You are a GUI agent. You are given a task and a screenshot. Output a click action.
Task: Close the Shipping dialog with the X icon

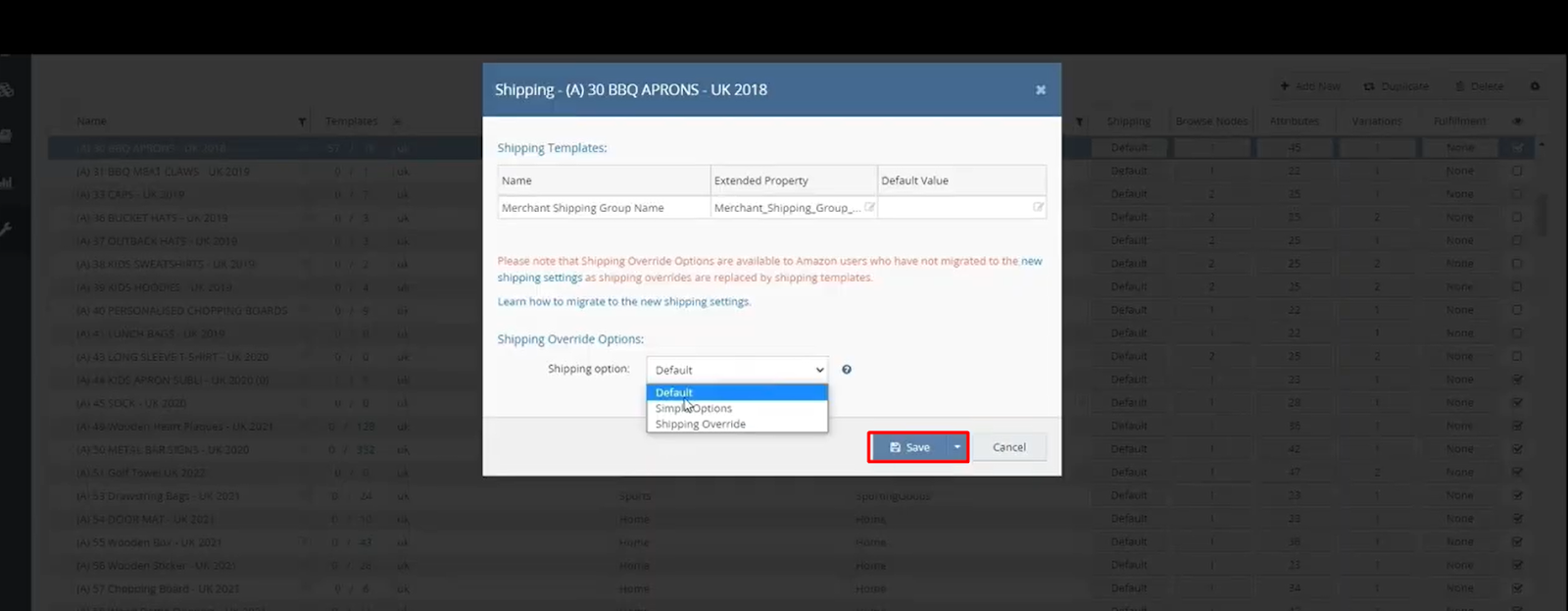pyautogui.click(x=1041, y=90)
